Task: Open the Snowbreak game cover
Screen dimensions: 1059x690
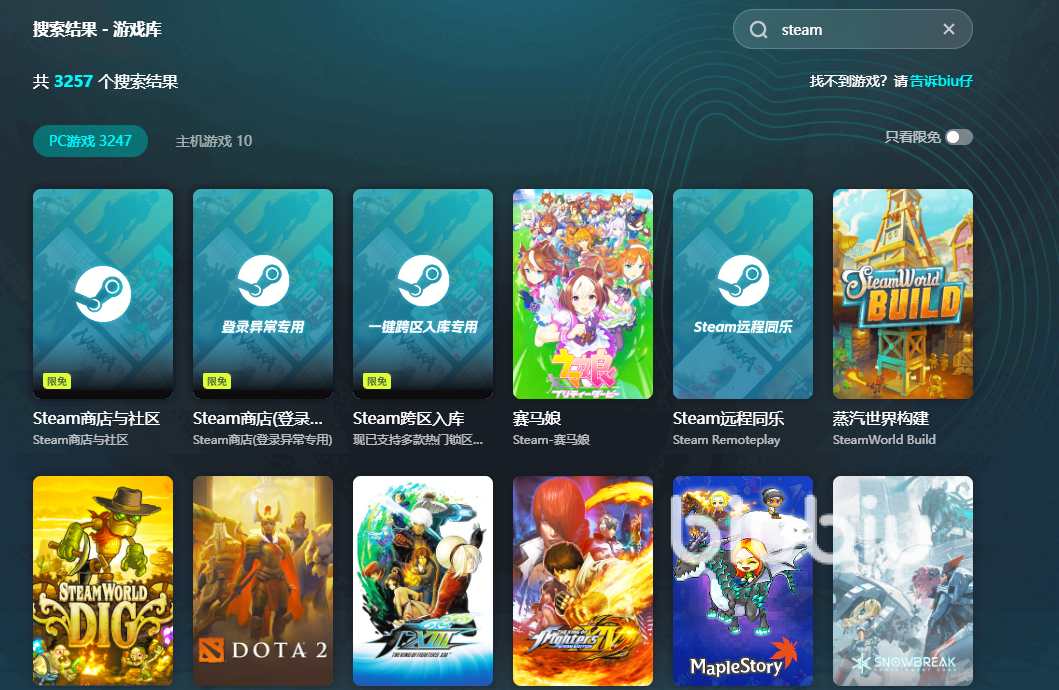Action: click(x=903, y=580)
